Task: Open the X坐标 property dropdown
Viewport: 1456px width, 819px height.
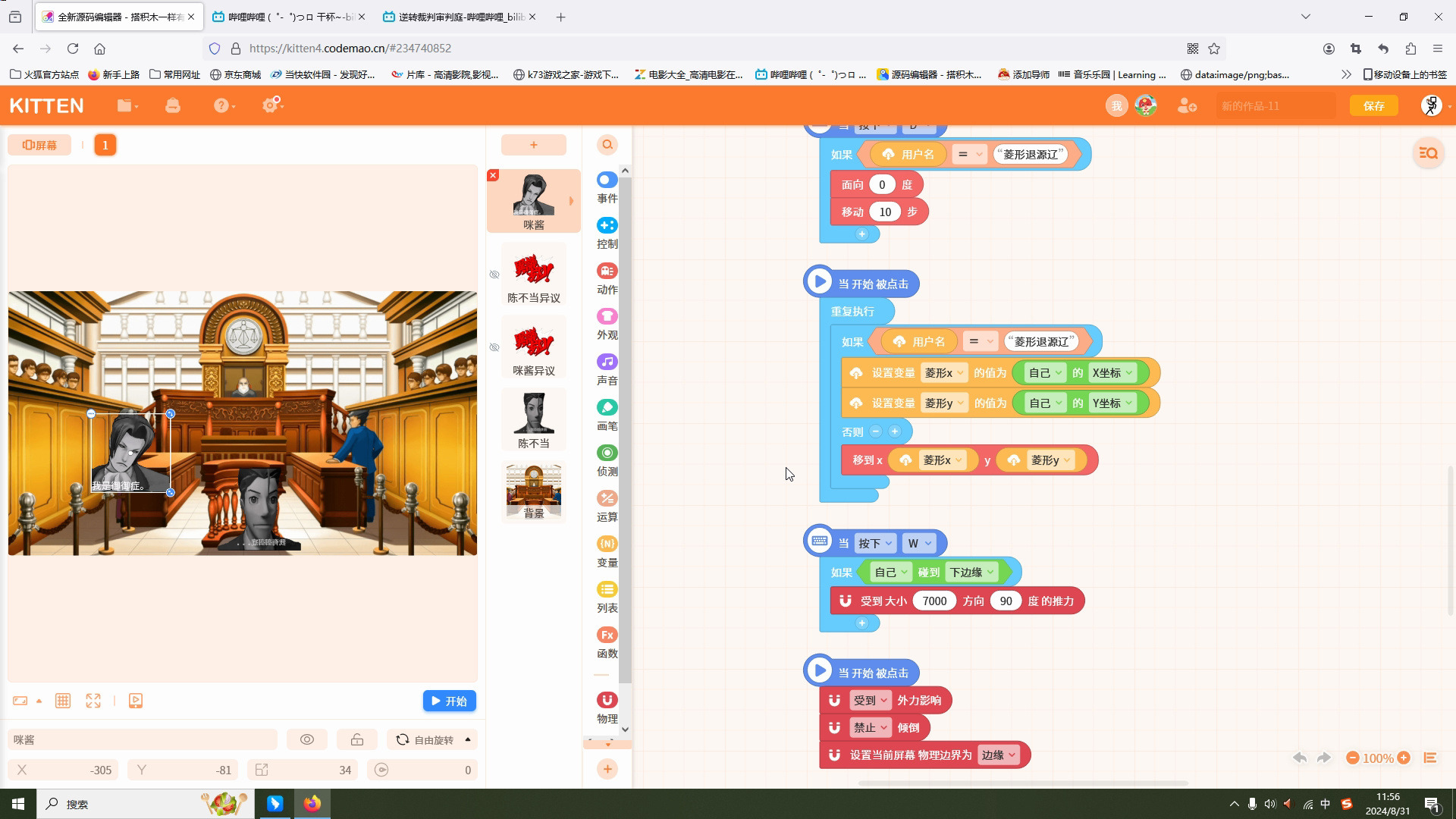Action: [x=1113, y=372]
